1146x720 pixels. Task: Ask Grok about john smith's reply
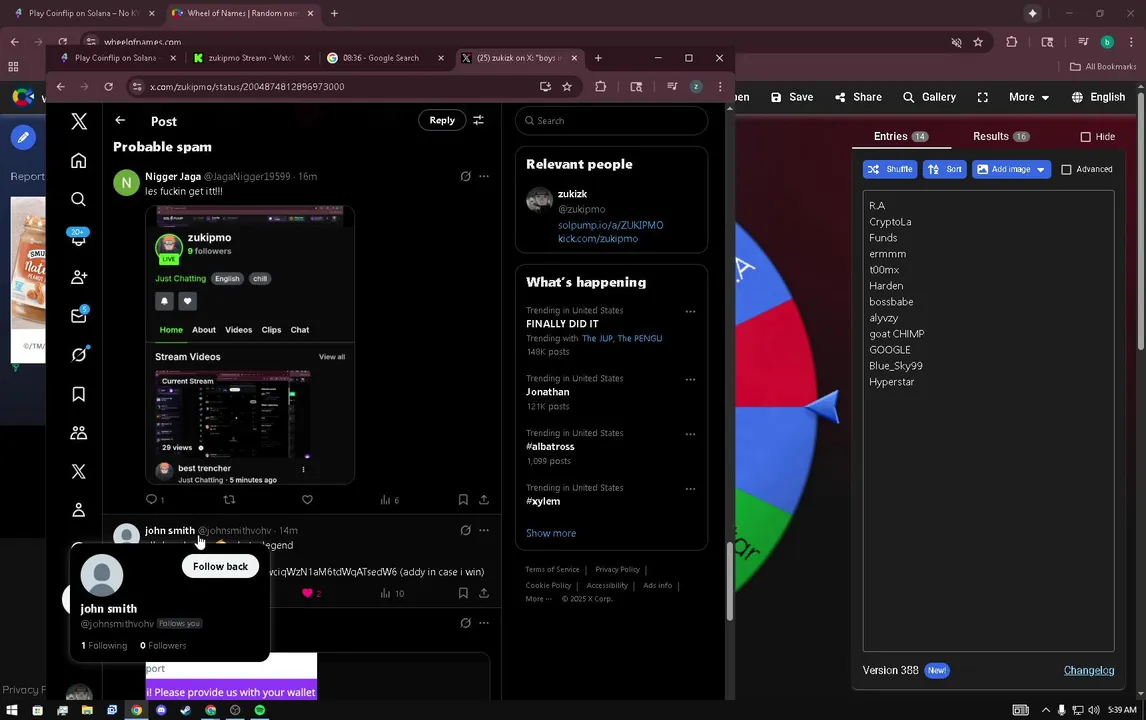point(466,530)
